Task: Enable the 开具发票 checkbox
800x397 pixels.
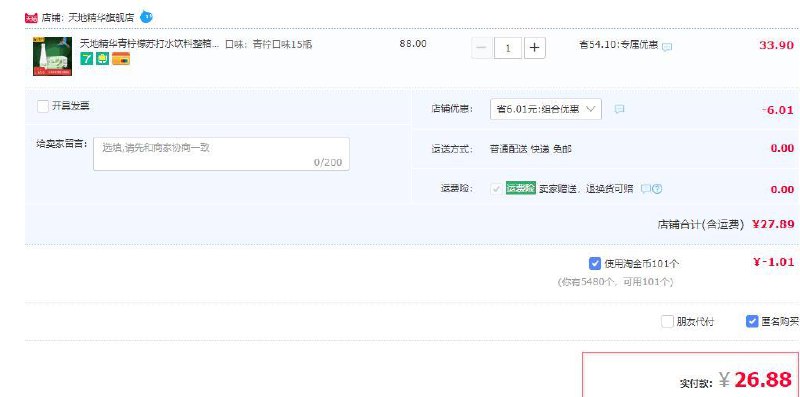Action: click(43, 106)
